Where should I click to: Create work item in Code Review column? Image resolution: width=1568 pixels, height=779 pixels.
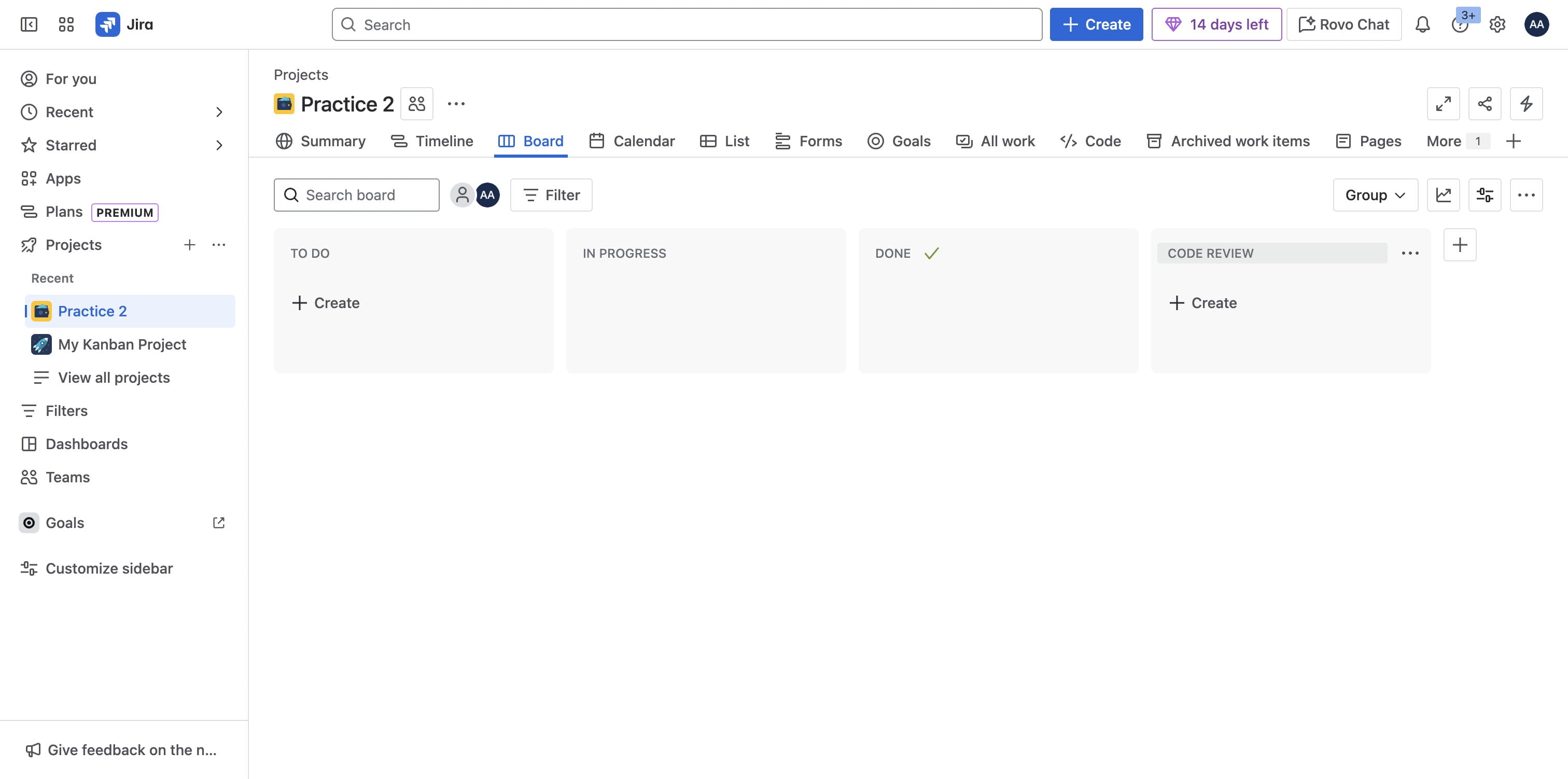[1203, 303]
